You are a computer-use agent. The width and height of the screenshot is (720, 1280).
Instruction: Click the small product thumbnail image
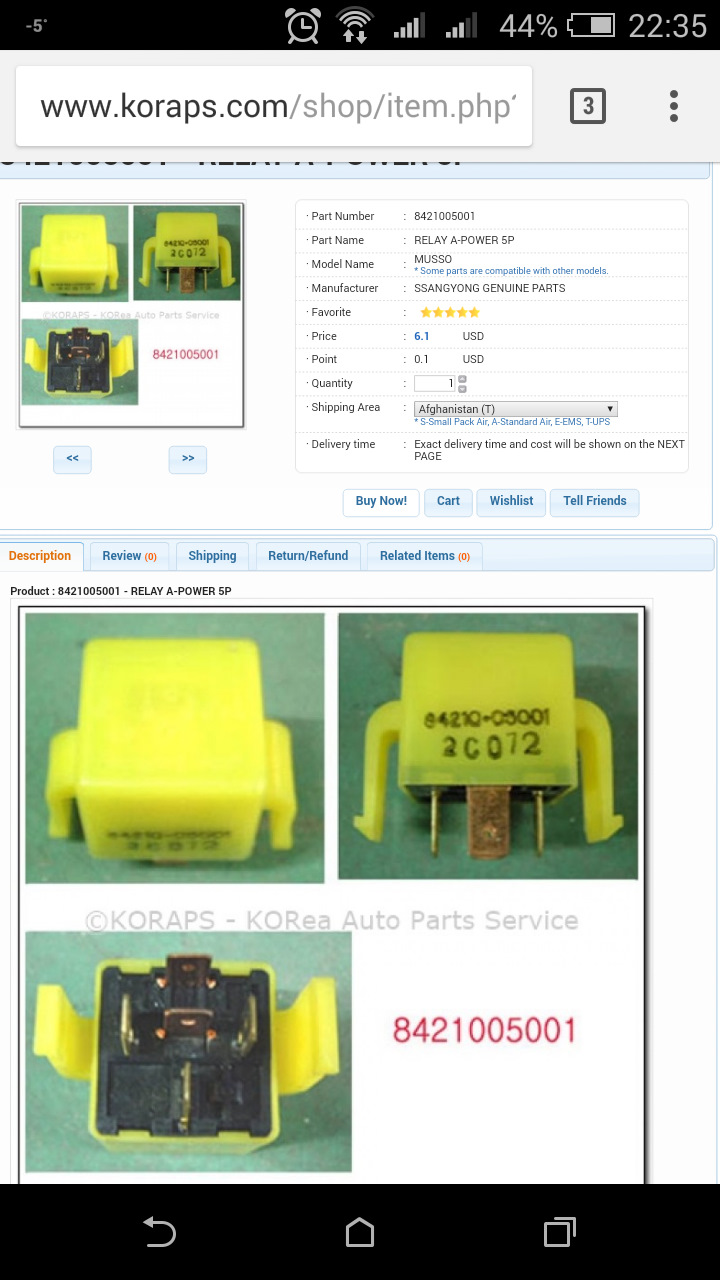click(x=131, y=314)
